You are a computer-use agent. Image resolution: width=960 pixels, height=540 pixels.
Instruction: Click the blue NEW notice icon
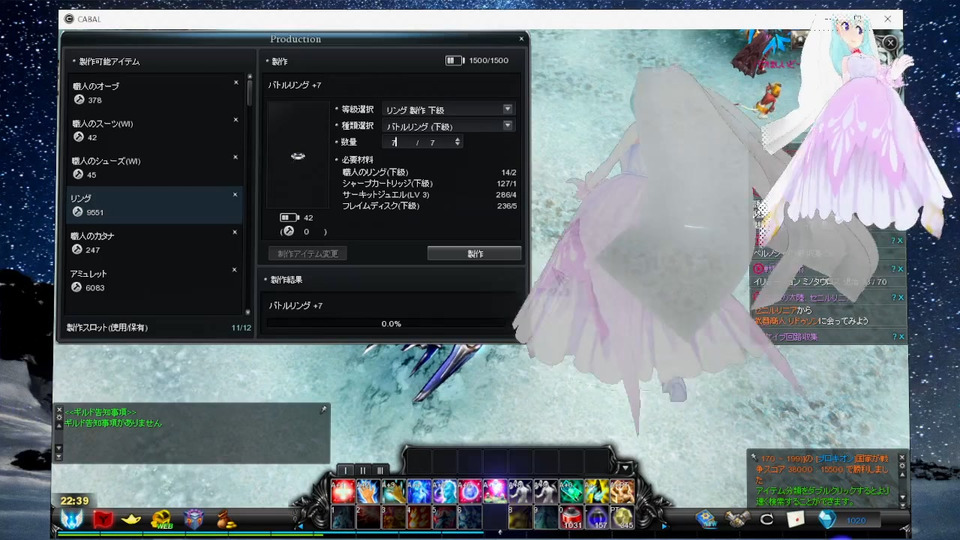pyautogui.click(x=707, y=519)
